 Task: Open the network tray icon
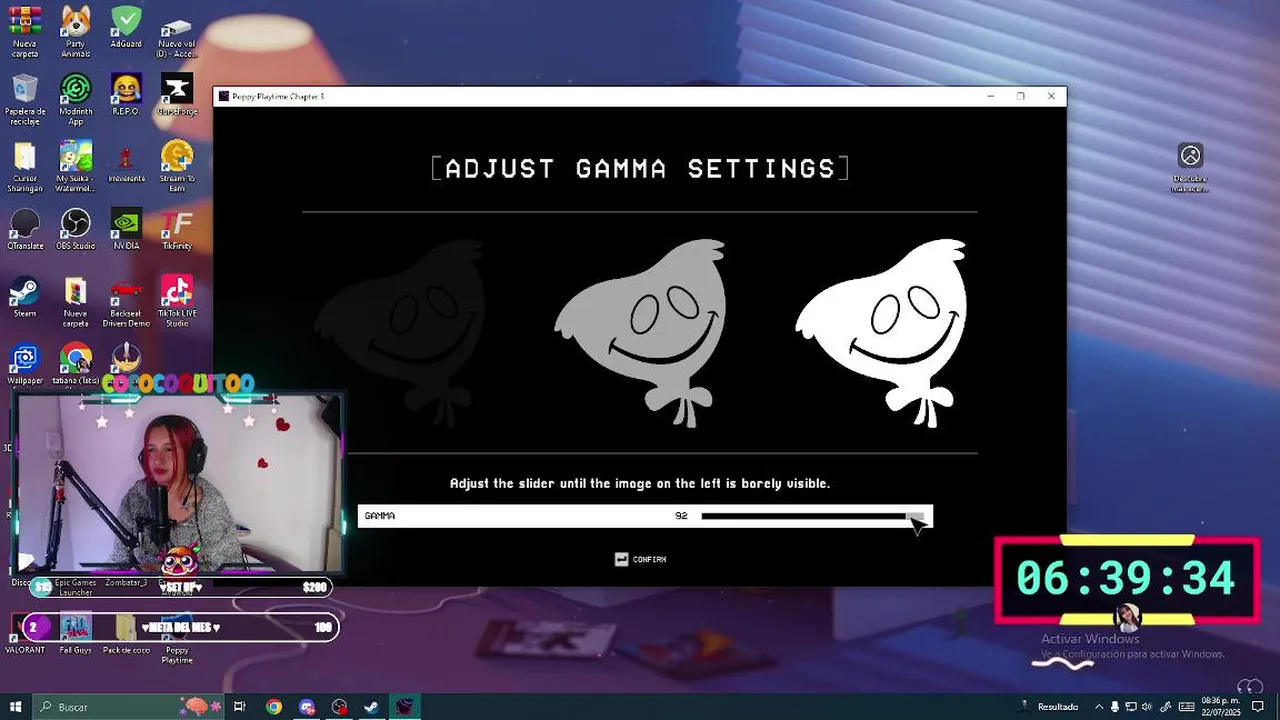[x=1131, y=707]
